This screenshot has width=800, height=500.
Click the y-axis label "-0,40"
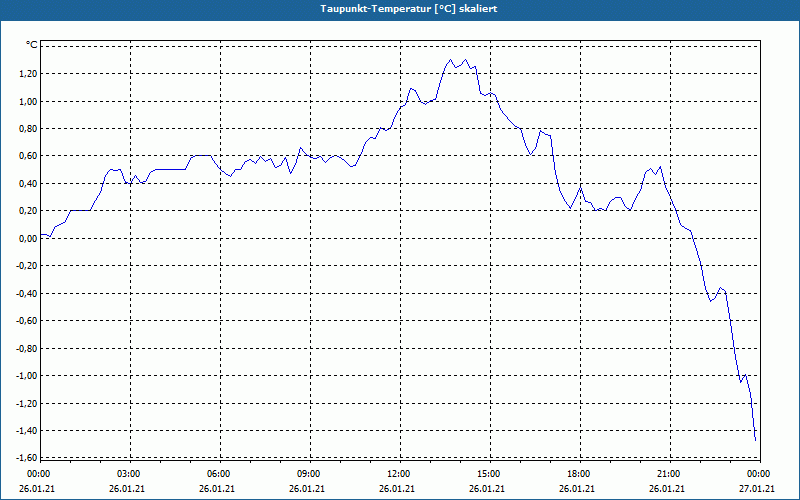[x=28, y=294]
